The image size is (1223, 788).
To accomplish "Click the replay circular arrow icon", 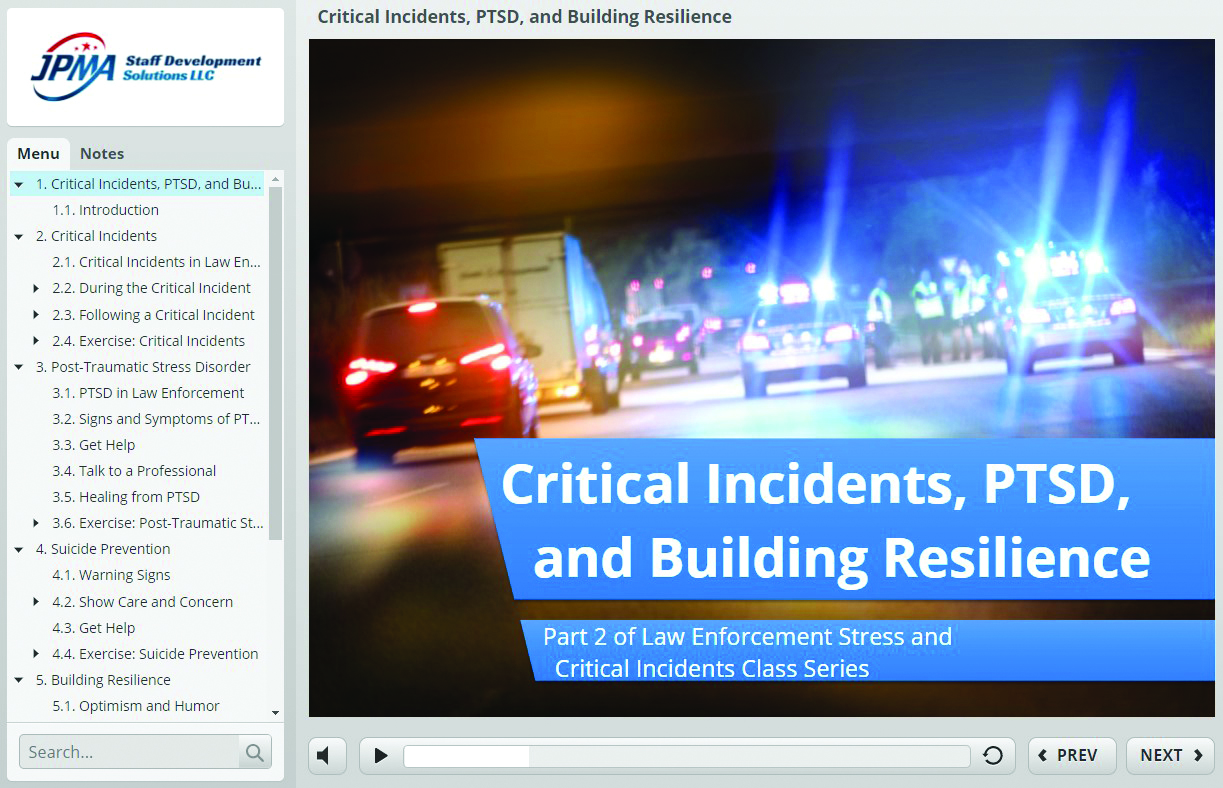I will (993, 756).
